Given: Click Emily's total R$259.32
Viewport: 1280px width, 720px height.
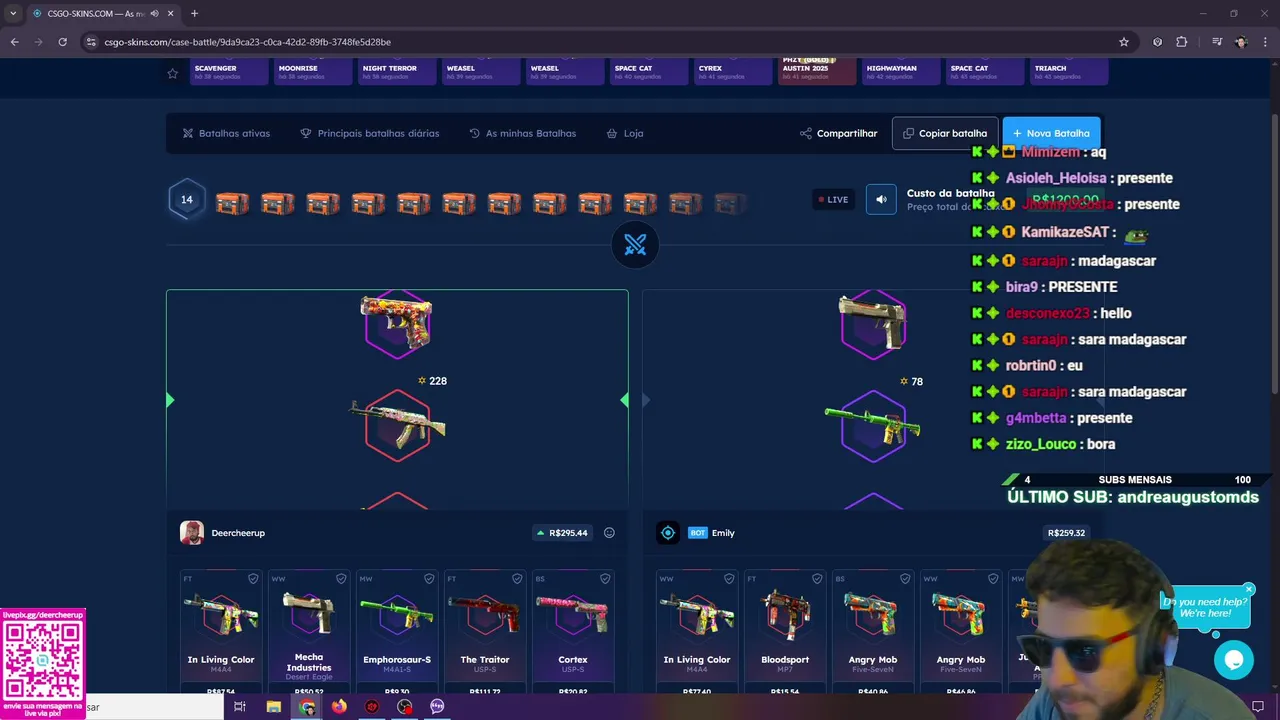Looking at the screenshot, I should pos(1066,533).
